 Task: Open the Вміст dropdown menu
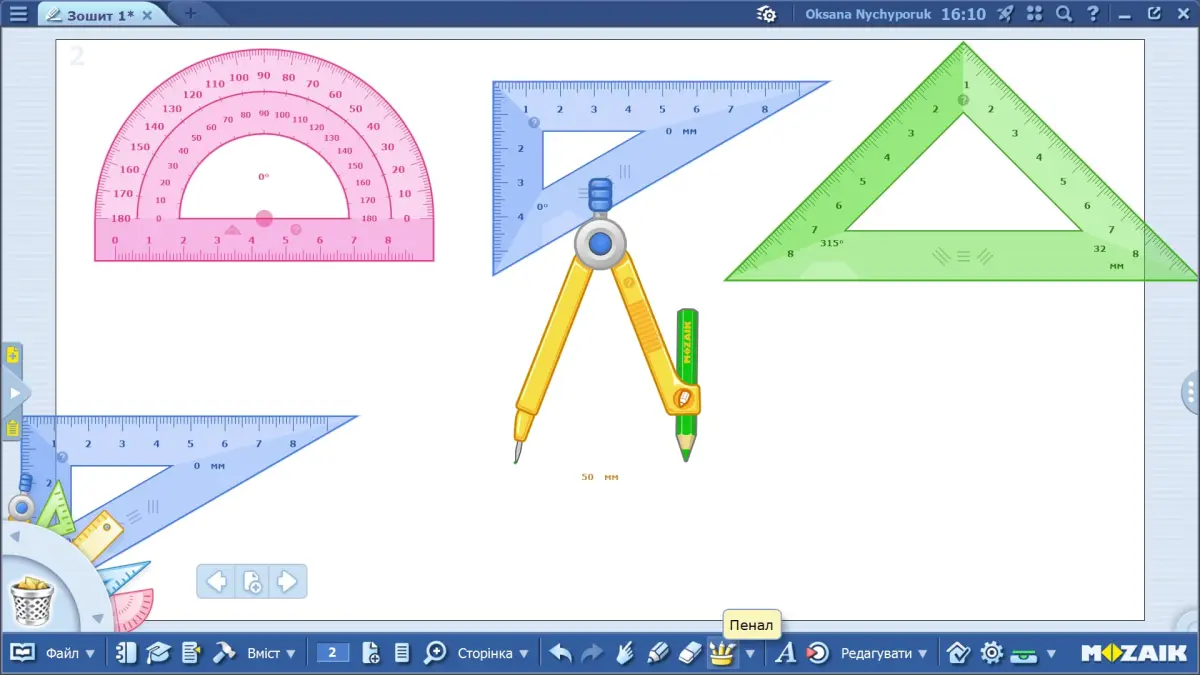pyautogui.click(x=271, y=653)
